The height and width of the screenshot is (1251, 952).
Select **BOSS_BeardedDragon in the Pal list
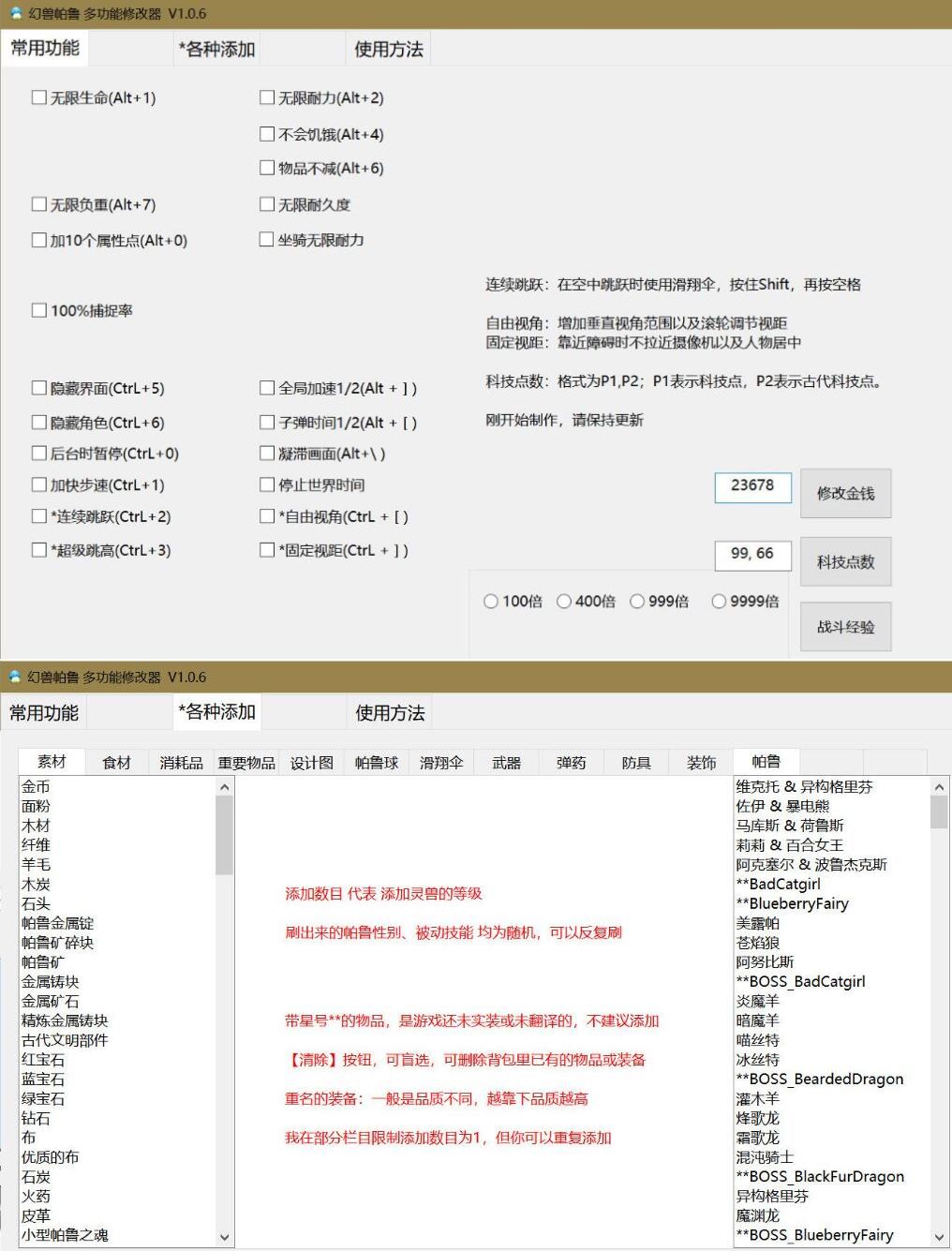(x=819, y=1079)
